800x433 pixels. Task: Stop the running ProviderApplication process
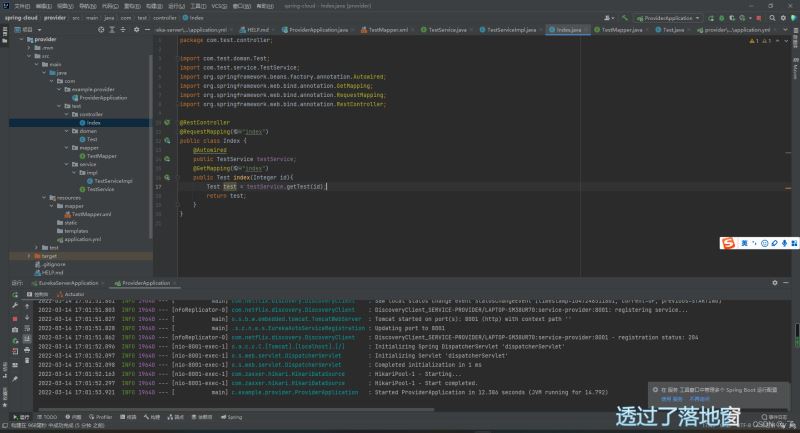coord(14,318)
